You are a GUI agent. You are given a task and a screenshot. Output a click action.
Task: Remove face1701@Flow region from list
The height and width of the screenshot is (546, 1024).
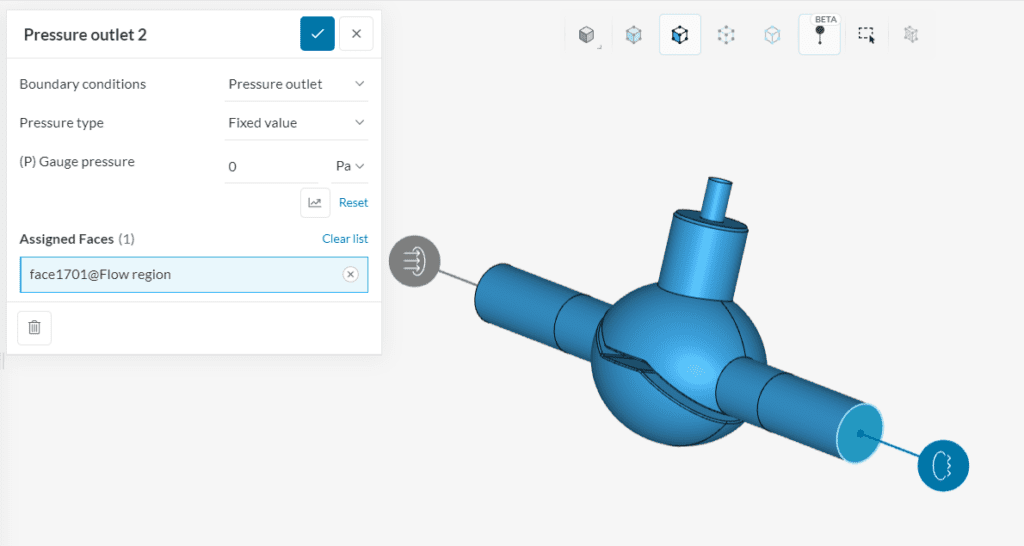(350, 274)
